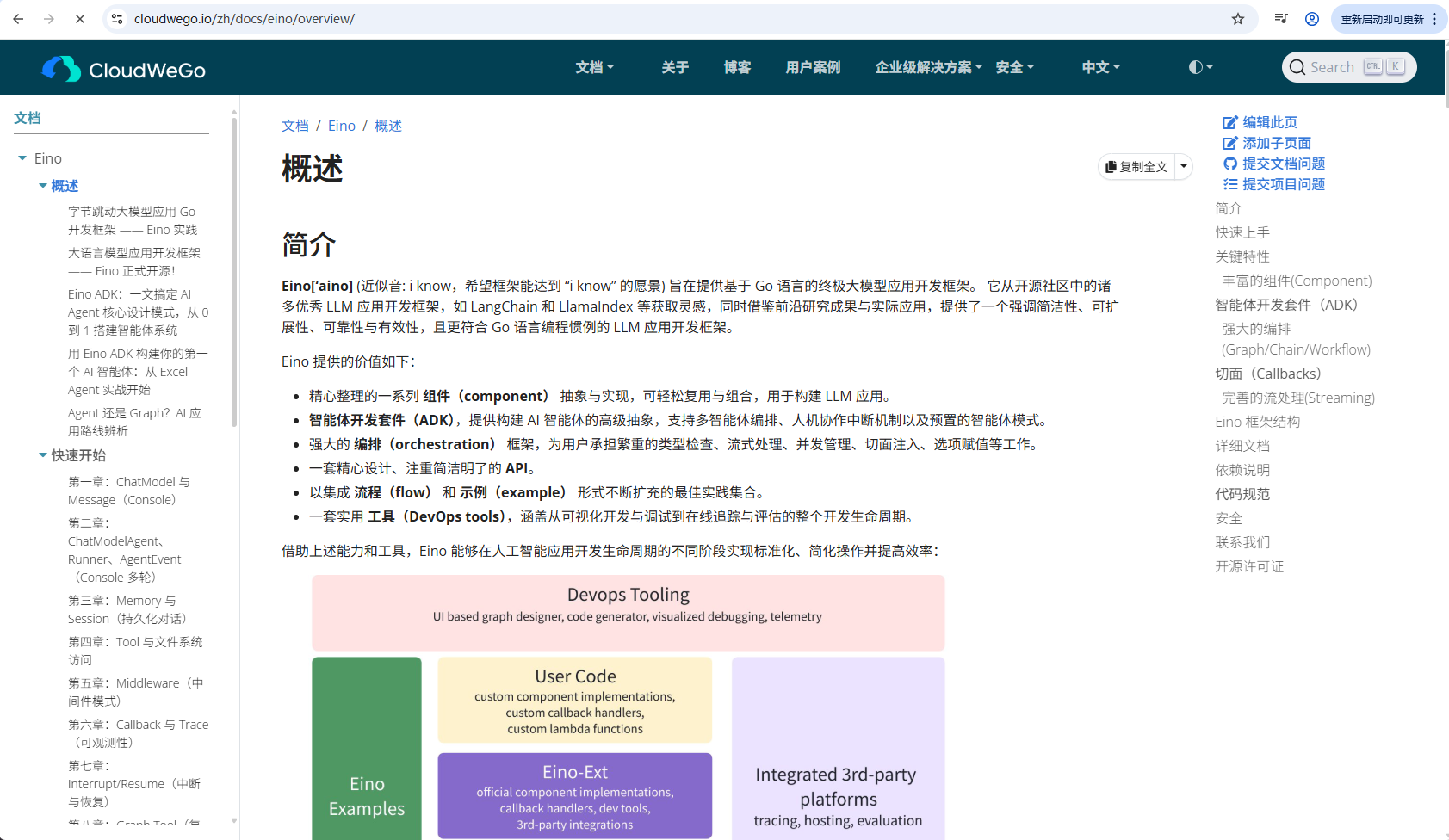Jump to 简介 in table of contents
This screenshot has height=840, width=1449.
click(1229, 208)
